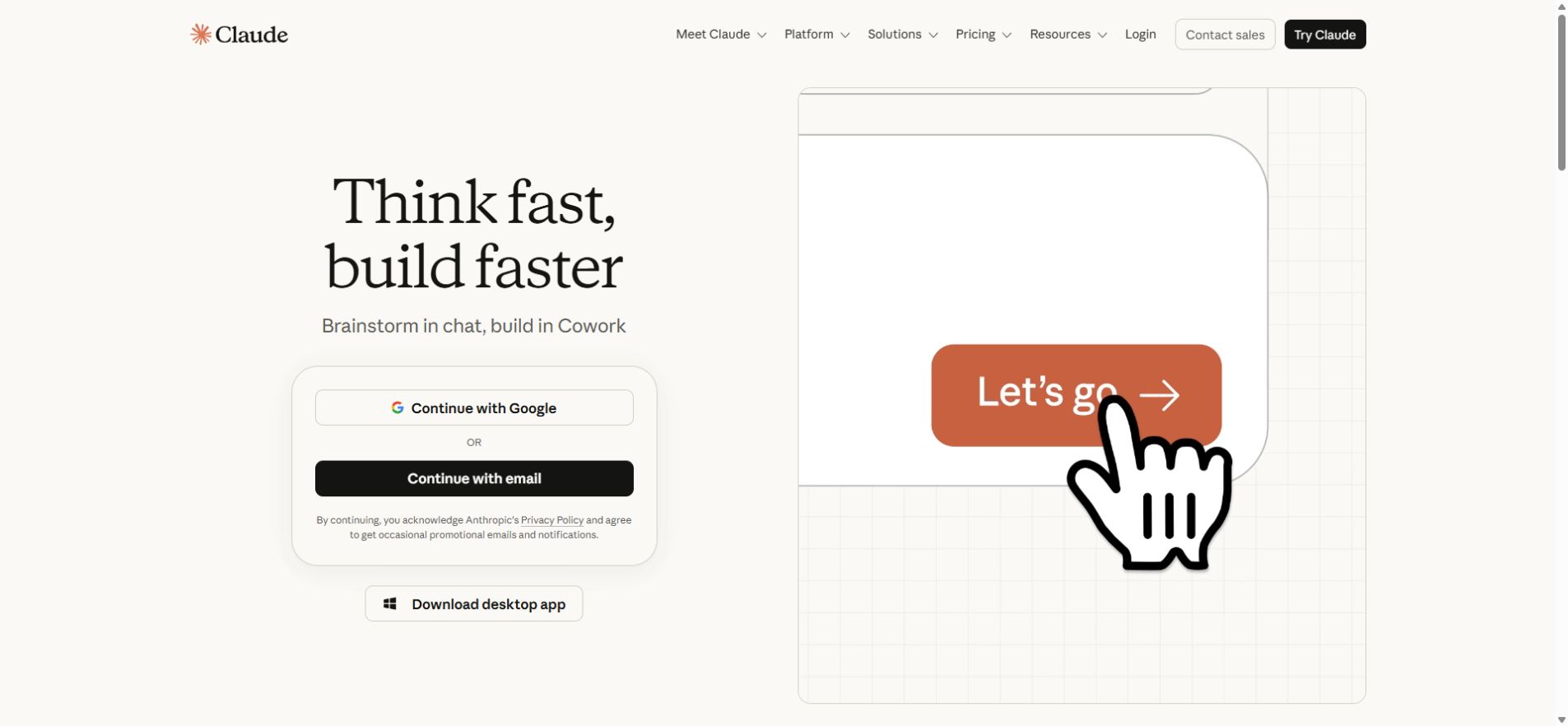The height and width of the screenshot is (726, 1568).
Task: Expand the Pricing chevron
Action: [1007, 35]
